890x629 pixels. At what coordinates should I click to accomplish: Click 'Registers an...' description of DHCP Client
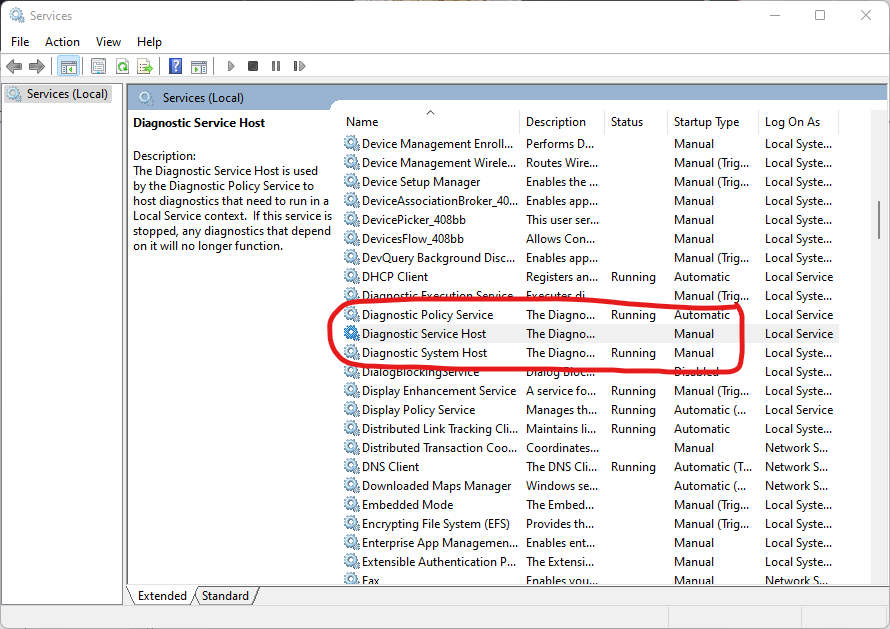562,277
